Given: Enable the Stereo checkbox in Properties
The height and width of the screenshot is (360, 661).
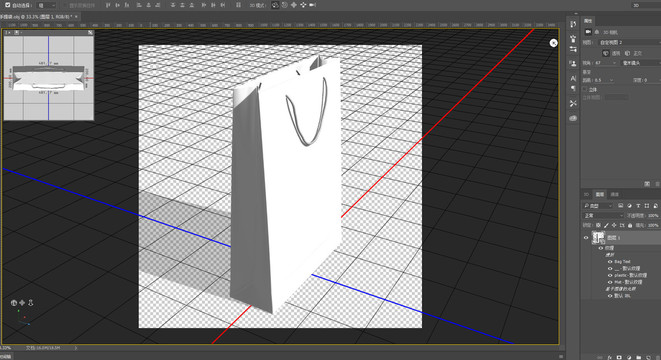Looking at the screenshot, I should click(x=585, y=89).
